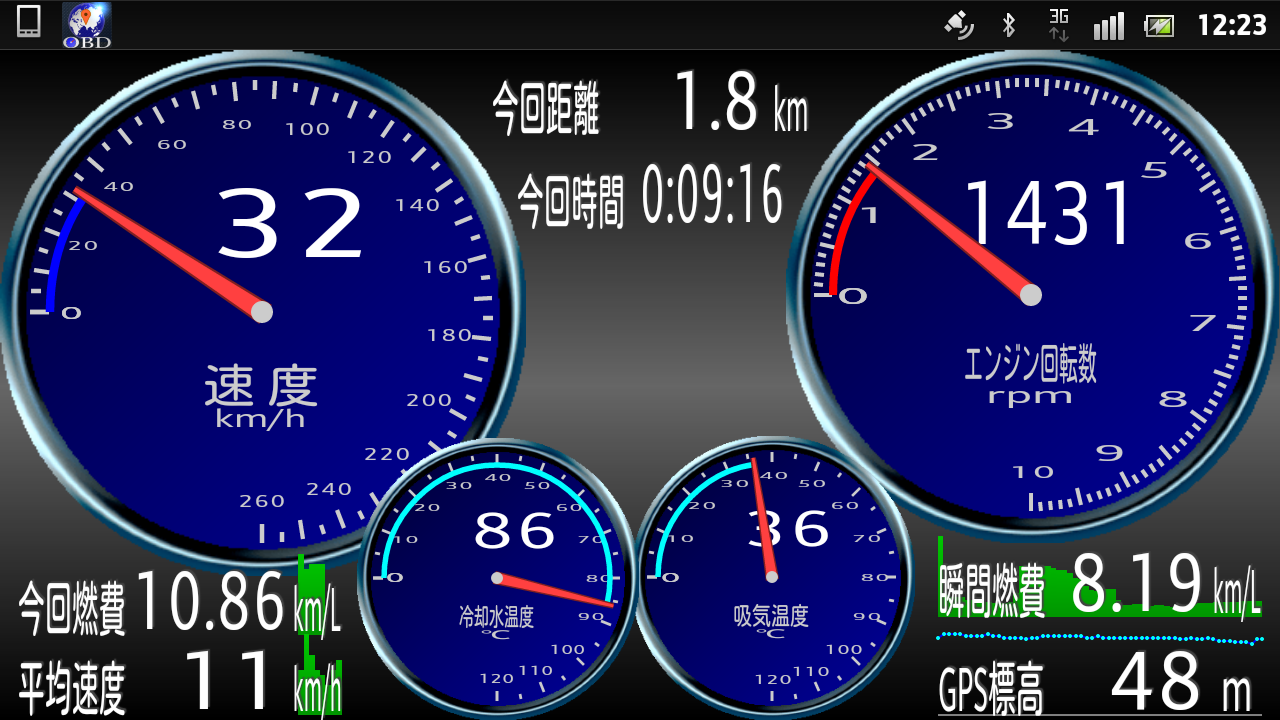Tap the 12:23 clock

tap(1232, 25)
